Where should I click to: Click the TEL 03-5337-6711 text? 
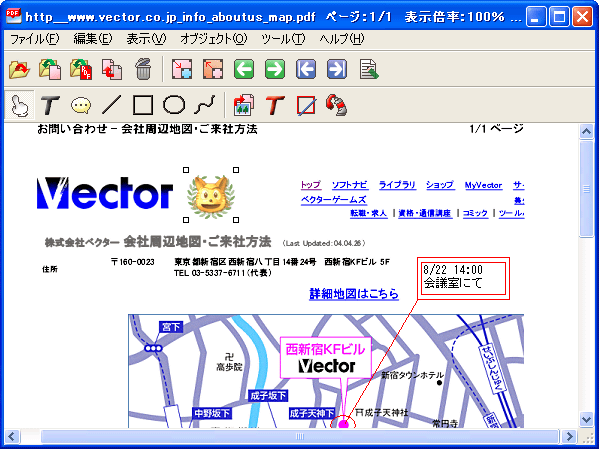tap(223, 273)
